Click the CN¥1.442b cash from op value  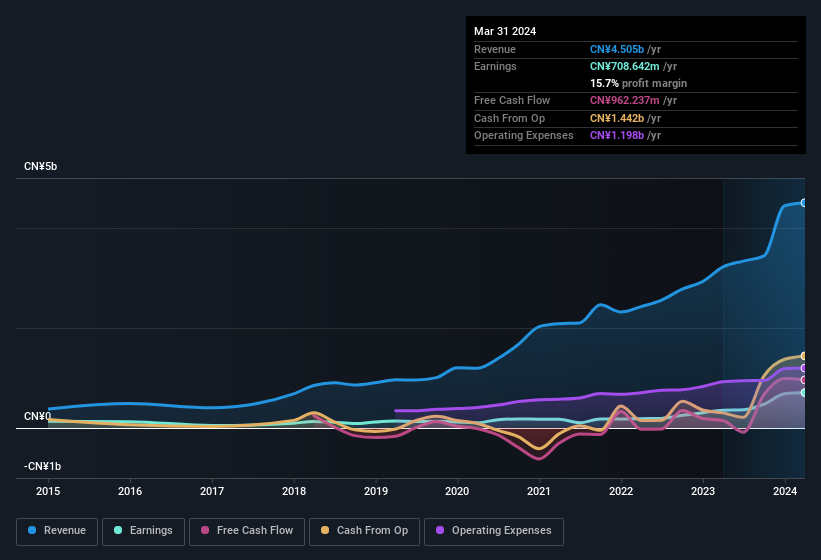(617, 118)
